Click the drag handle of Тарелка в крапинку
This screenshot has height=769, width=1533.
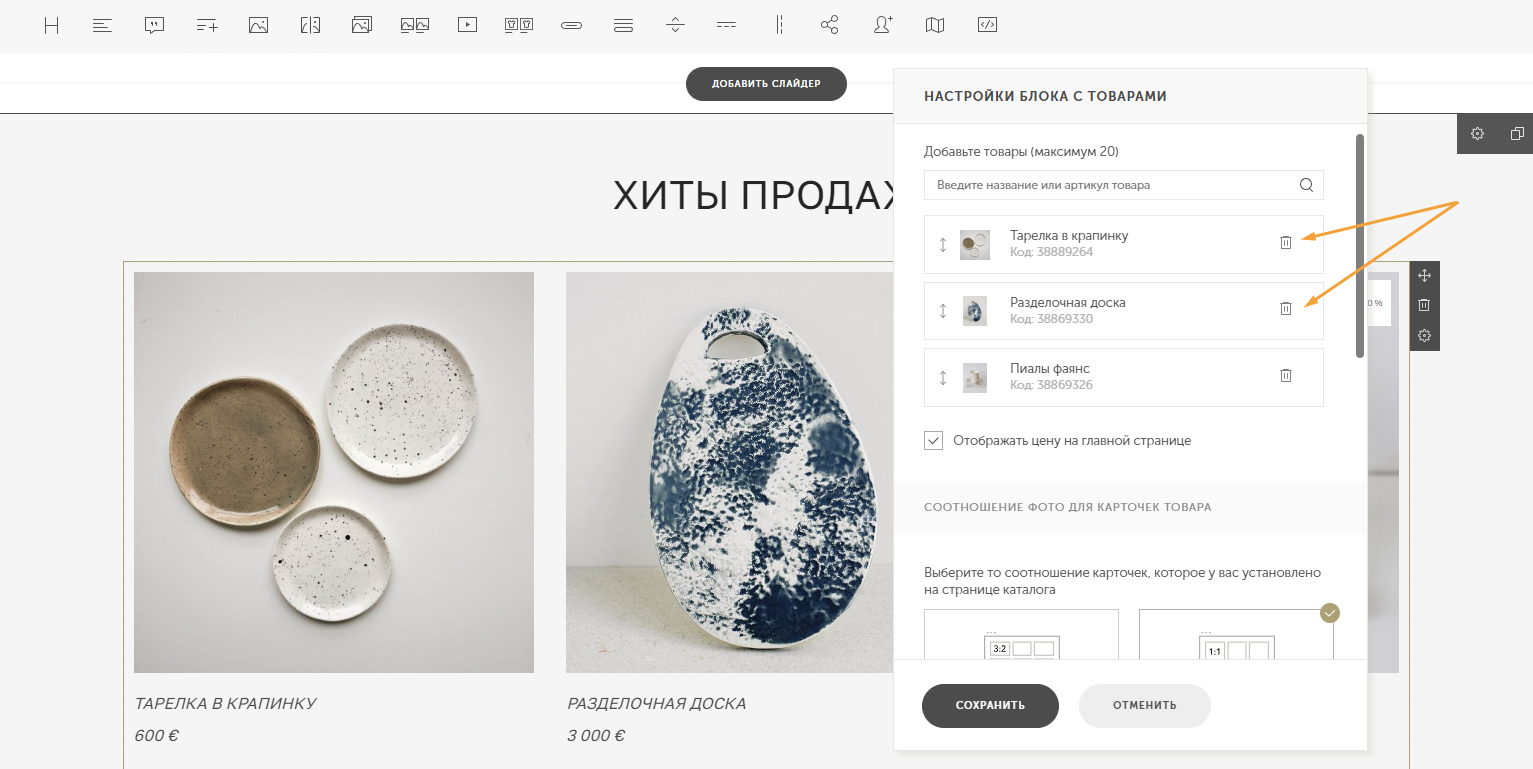point(942,244)
